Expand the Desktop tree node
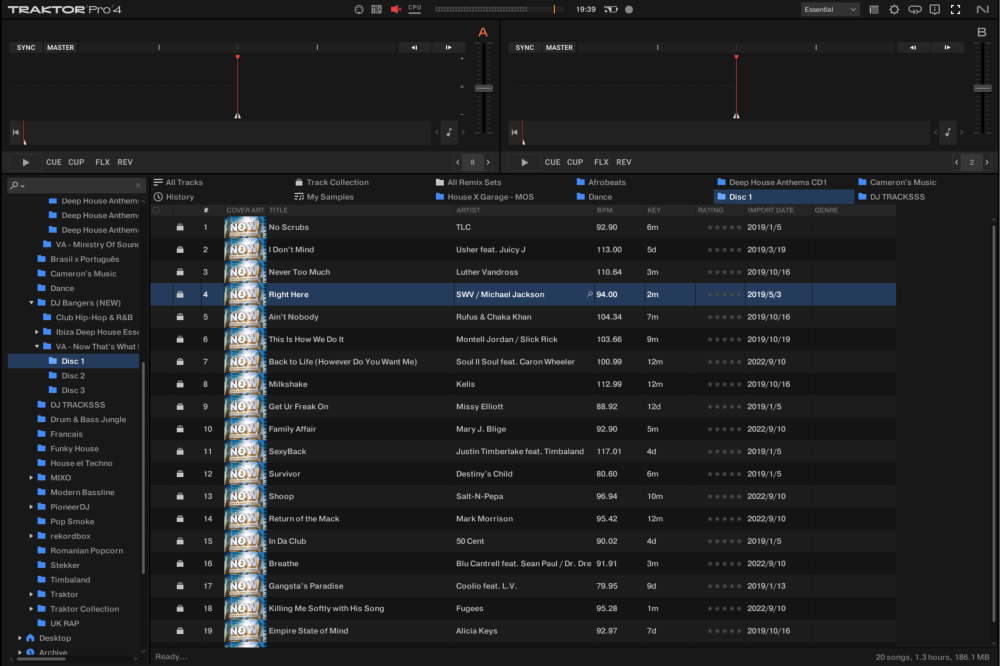 20,638
